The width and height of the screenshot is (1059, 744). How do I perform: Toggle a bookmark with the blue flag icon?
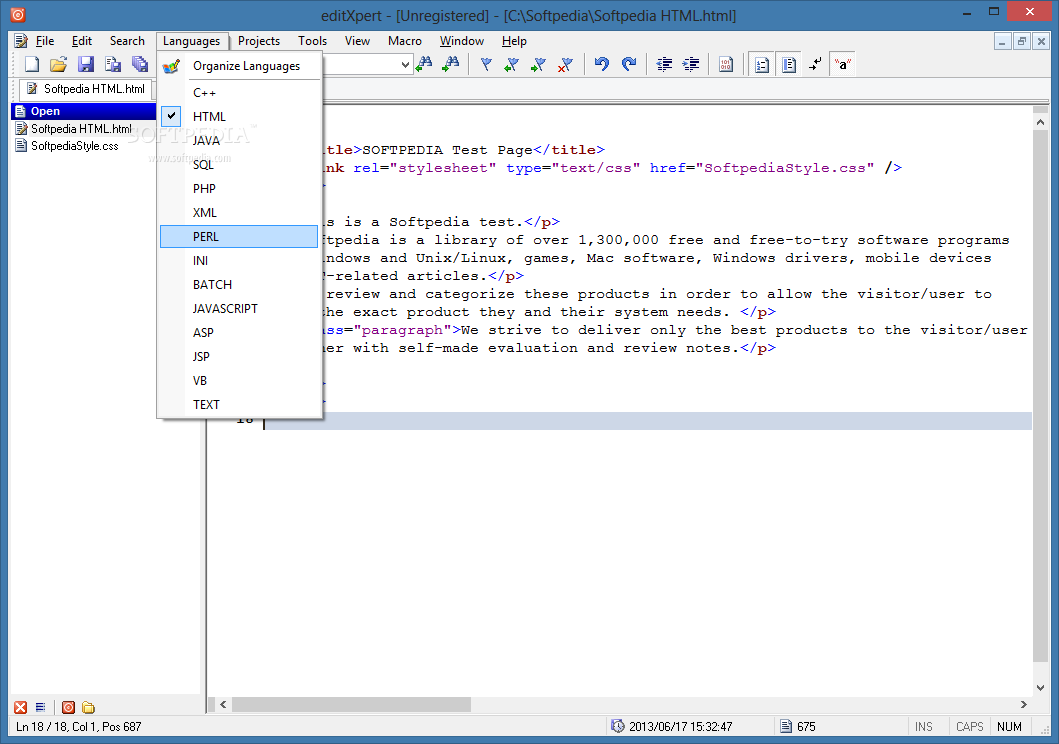coord(486,64)
